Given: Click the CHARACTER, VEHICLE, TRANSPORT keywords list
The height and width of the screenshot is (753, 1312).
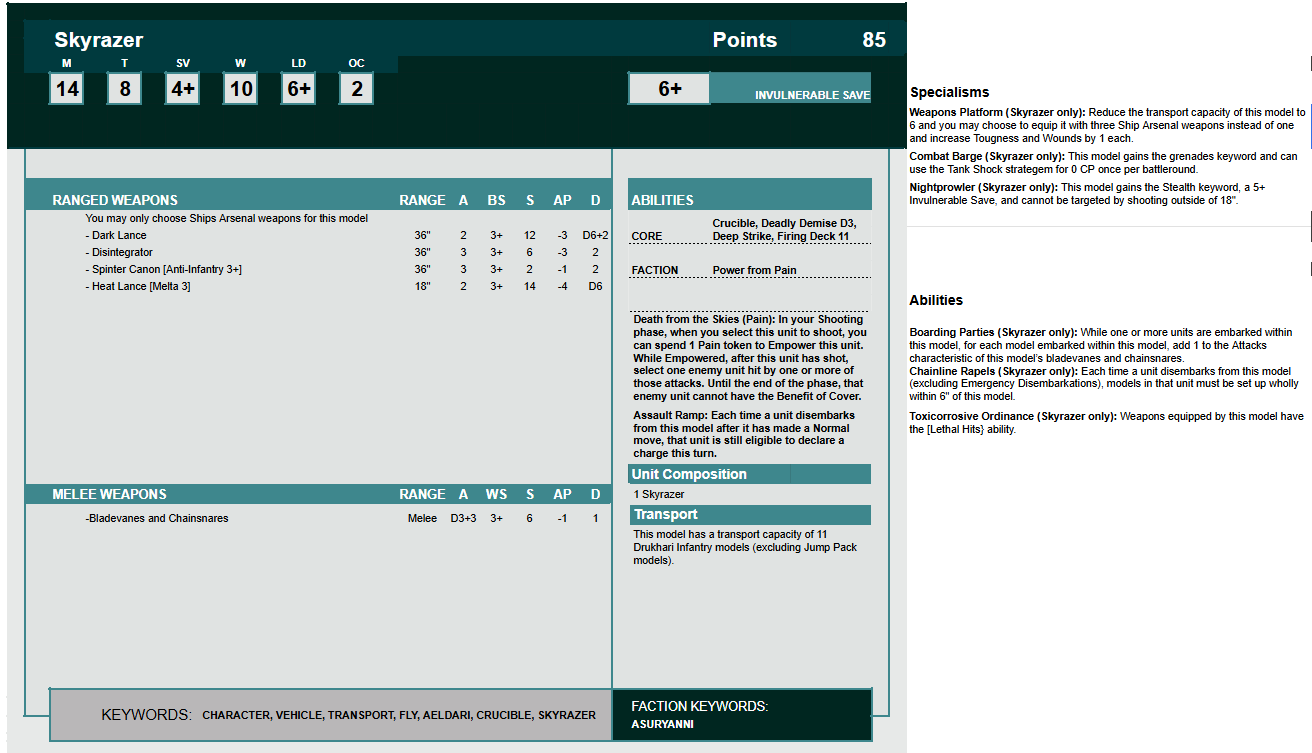Looking at the screenshot, I should (399, 715).
